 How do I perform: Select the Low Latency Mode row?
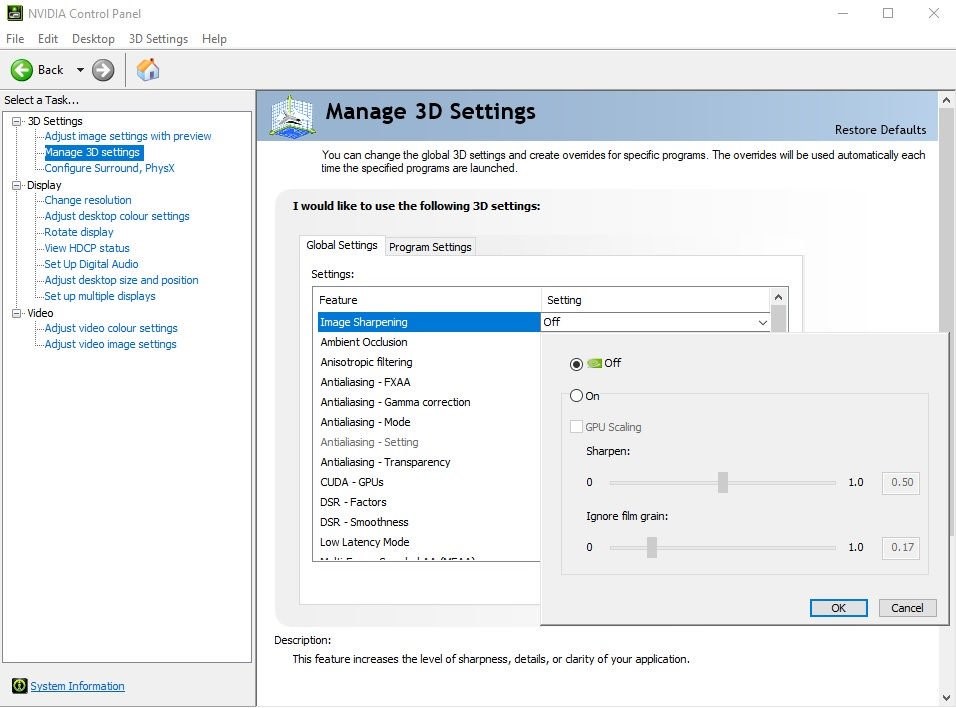click(429, 542)
